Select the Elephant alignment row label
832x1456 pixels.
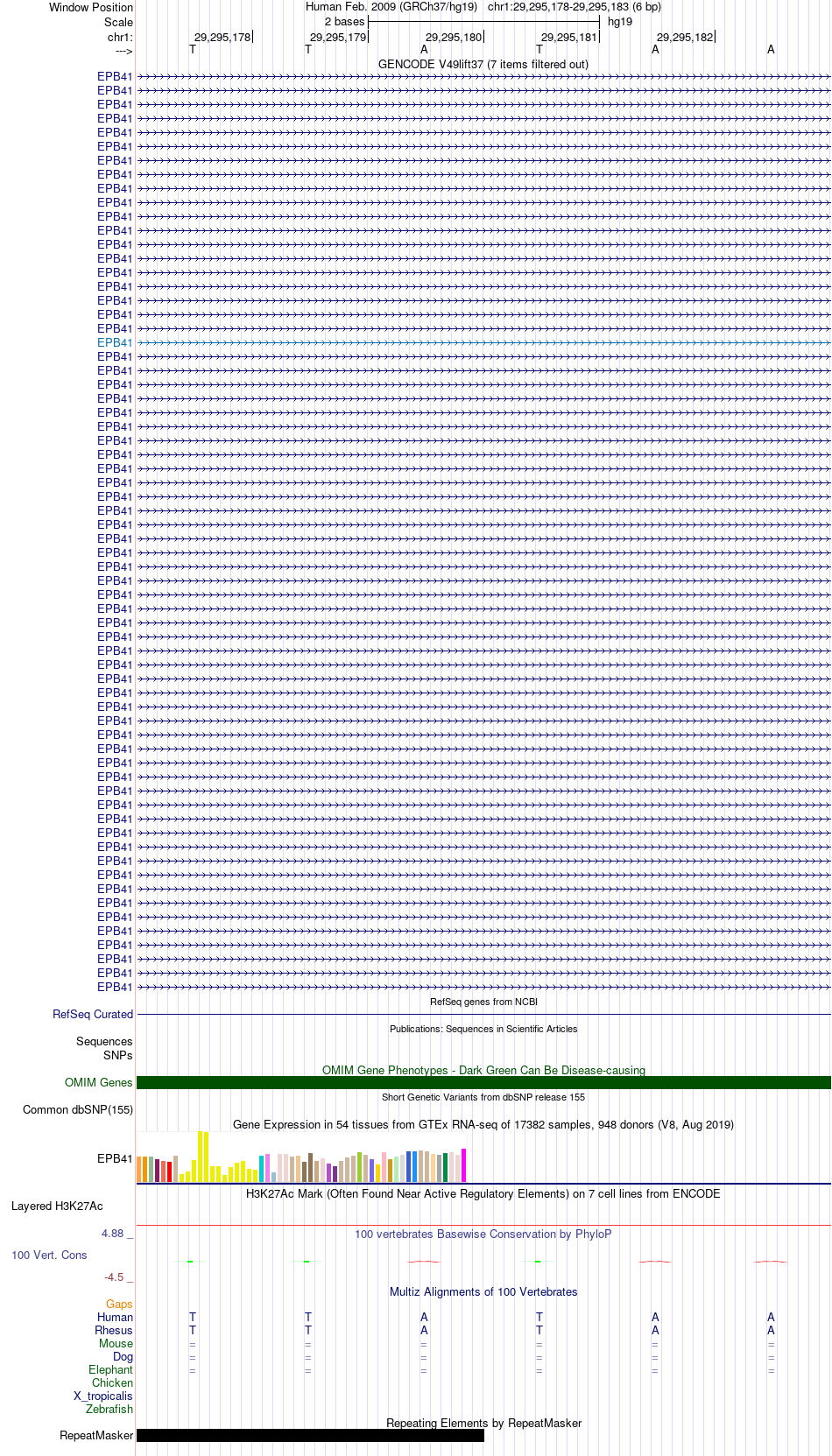tap(110, 1370)
